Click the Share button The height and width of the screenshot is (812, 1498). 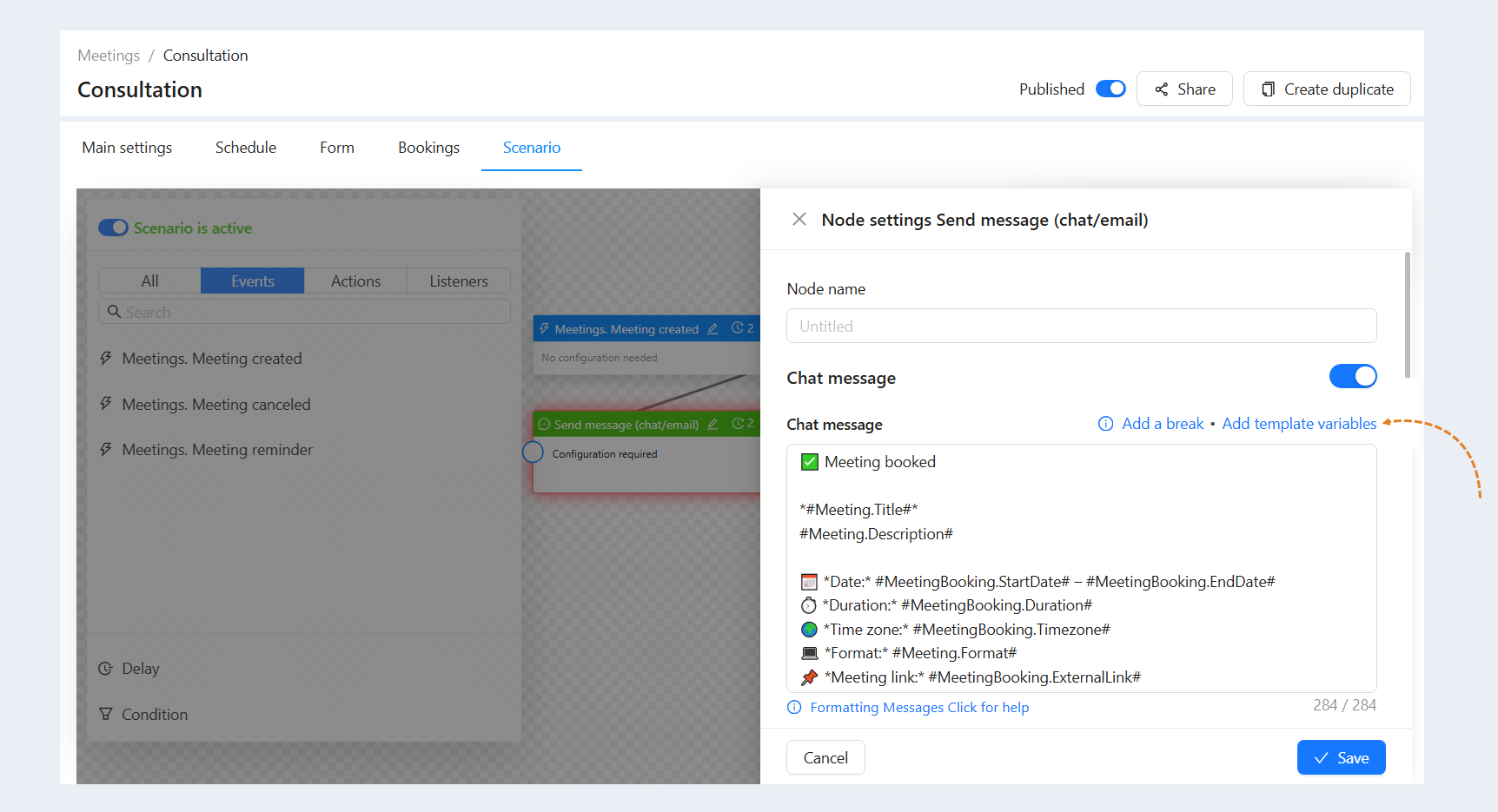point(1184,89)
